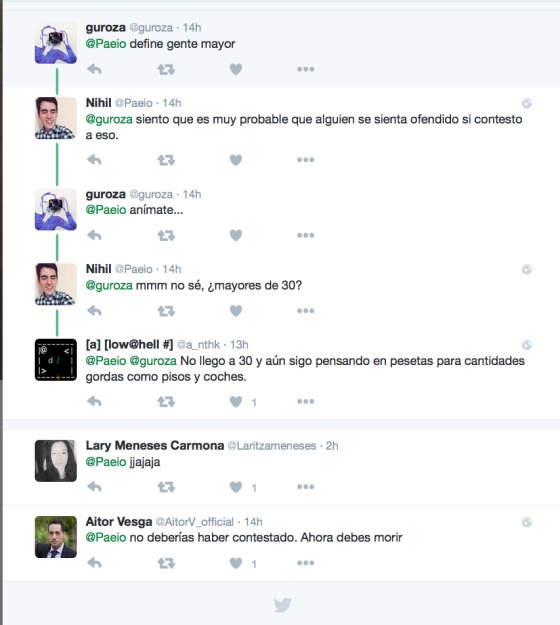Retweet guroza's 'anímate...' tweet
This screenshot has width=560, height=625.
[166, 236]
